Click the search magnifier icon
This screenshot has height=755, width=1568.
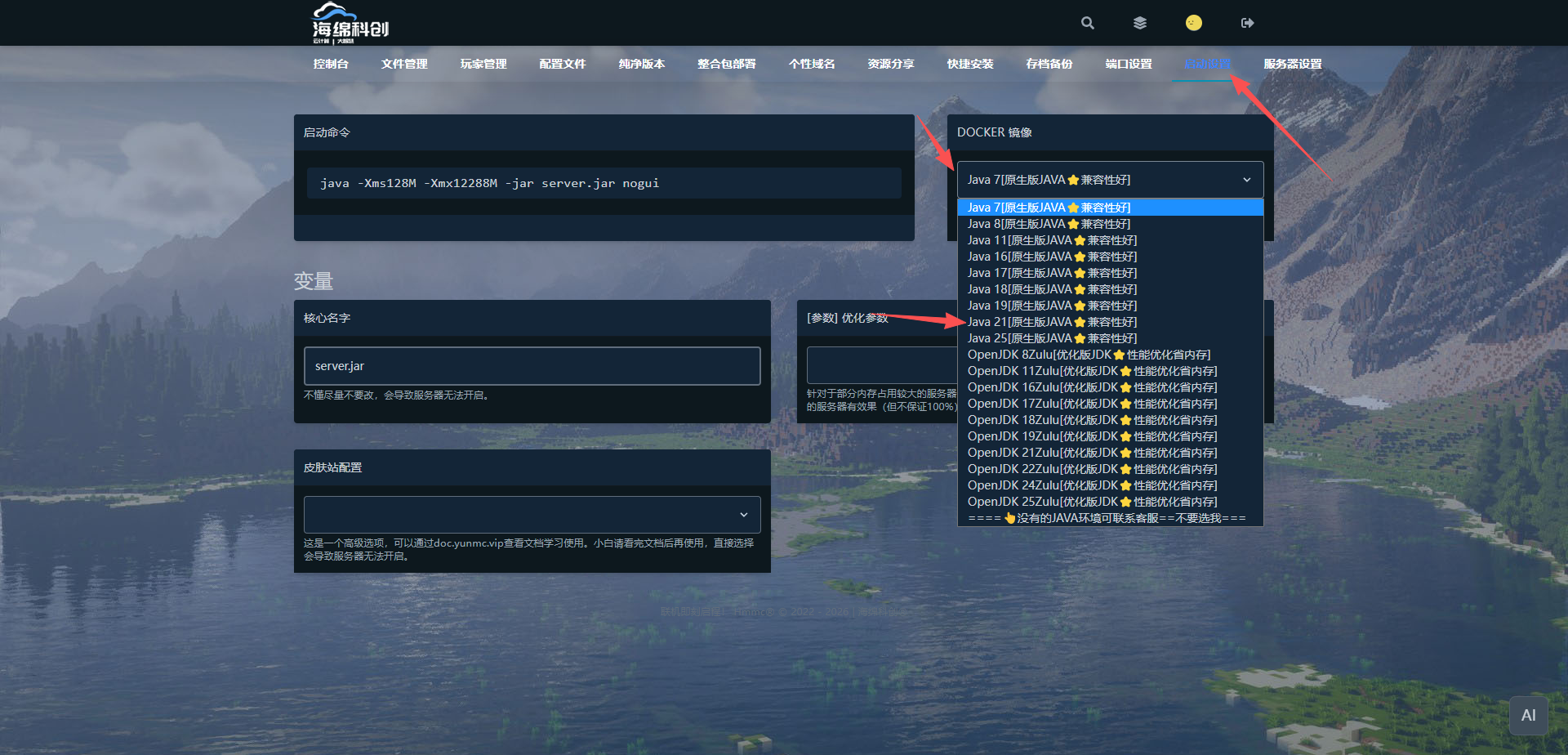[1087, 23]
